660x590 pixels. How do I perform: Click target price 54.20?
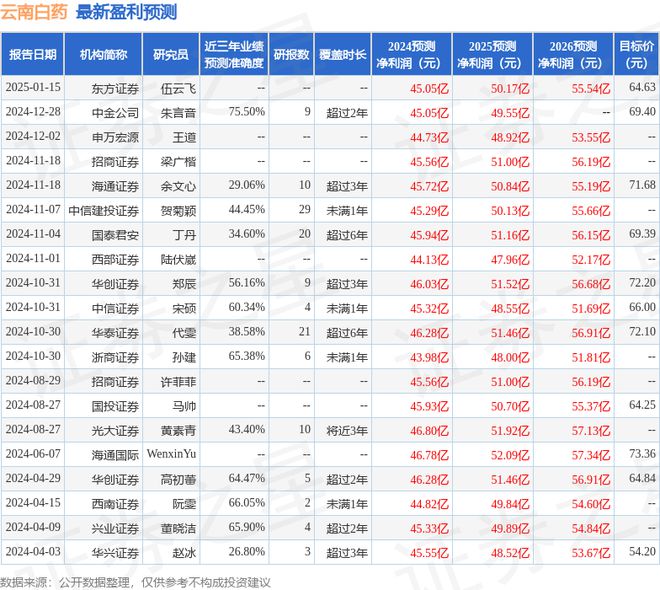coord(642,551)
